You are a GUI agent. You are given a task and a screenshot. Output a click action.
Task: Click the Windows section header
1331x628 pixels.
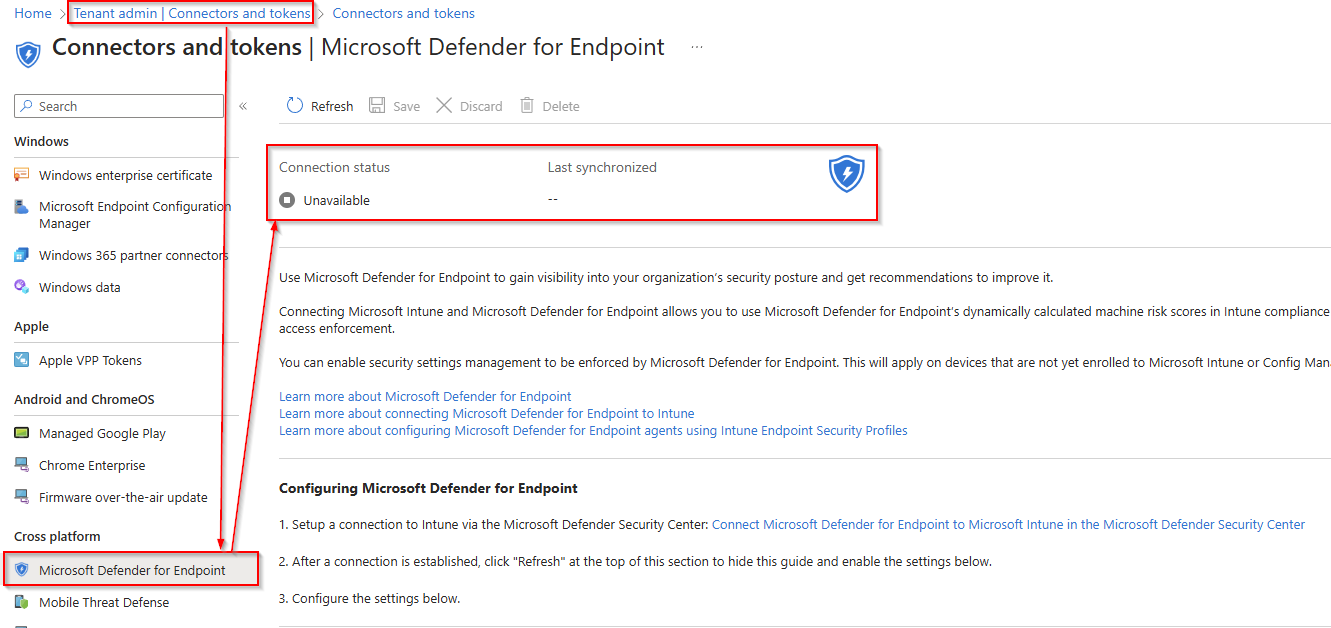coord(41,141)
